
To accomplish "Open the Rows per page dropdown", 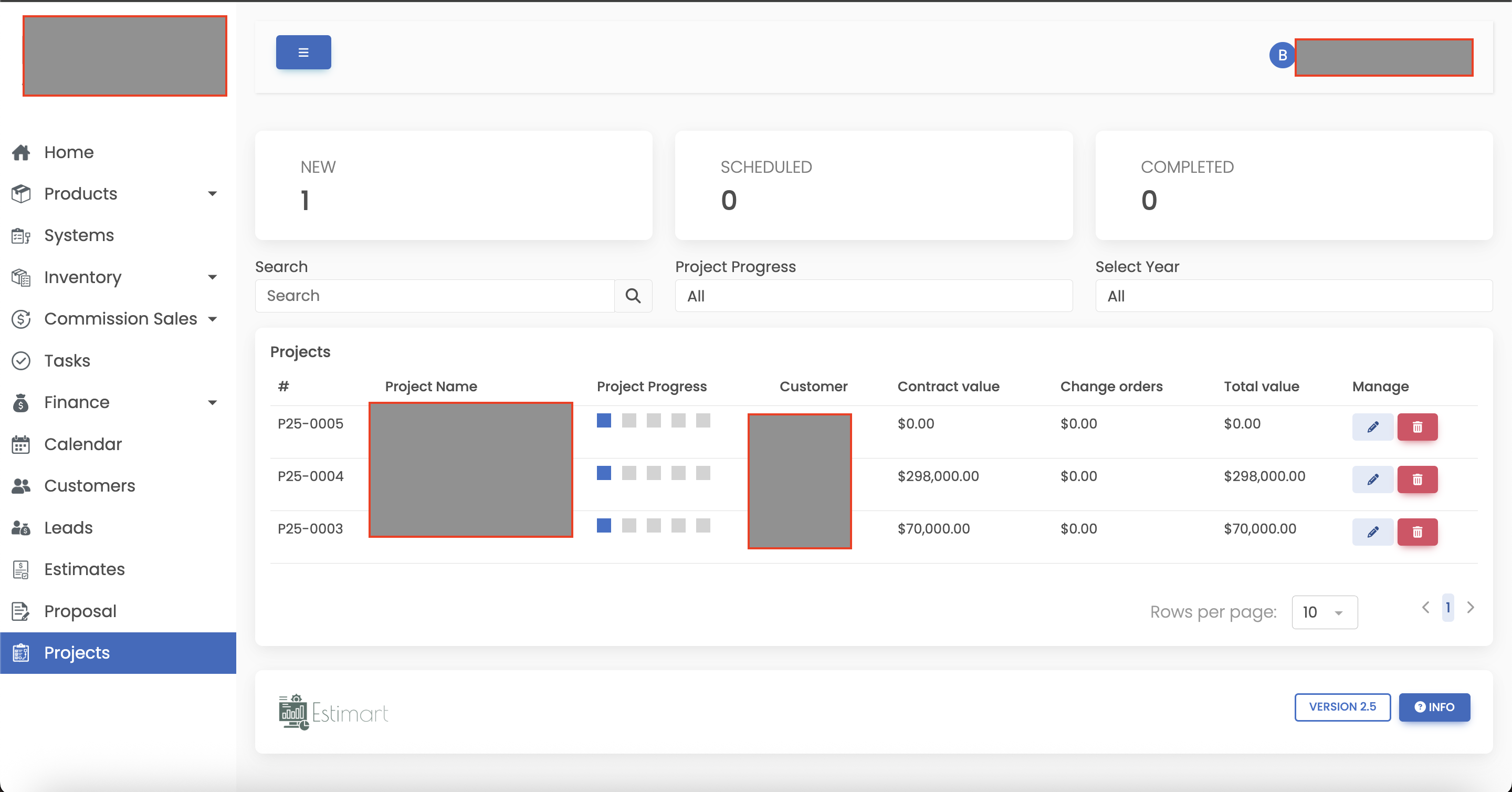I will [x=1324, y=612].
